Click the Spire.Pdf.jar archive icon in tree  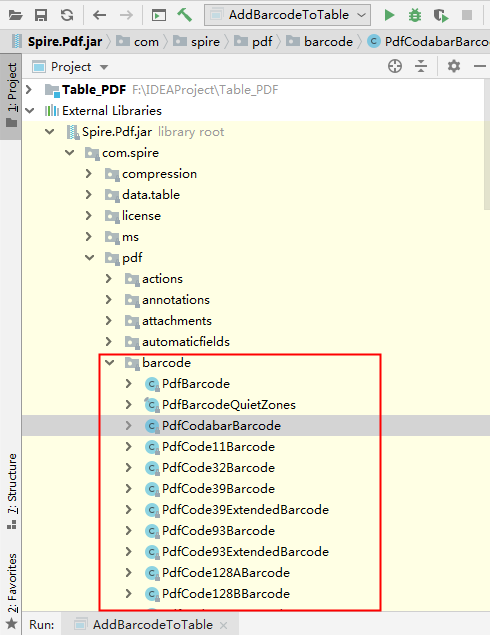click(x=73, y=132)
